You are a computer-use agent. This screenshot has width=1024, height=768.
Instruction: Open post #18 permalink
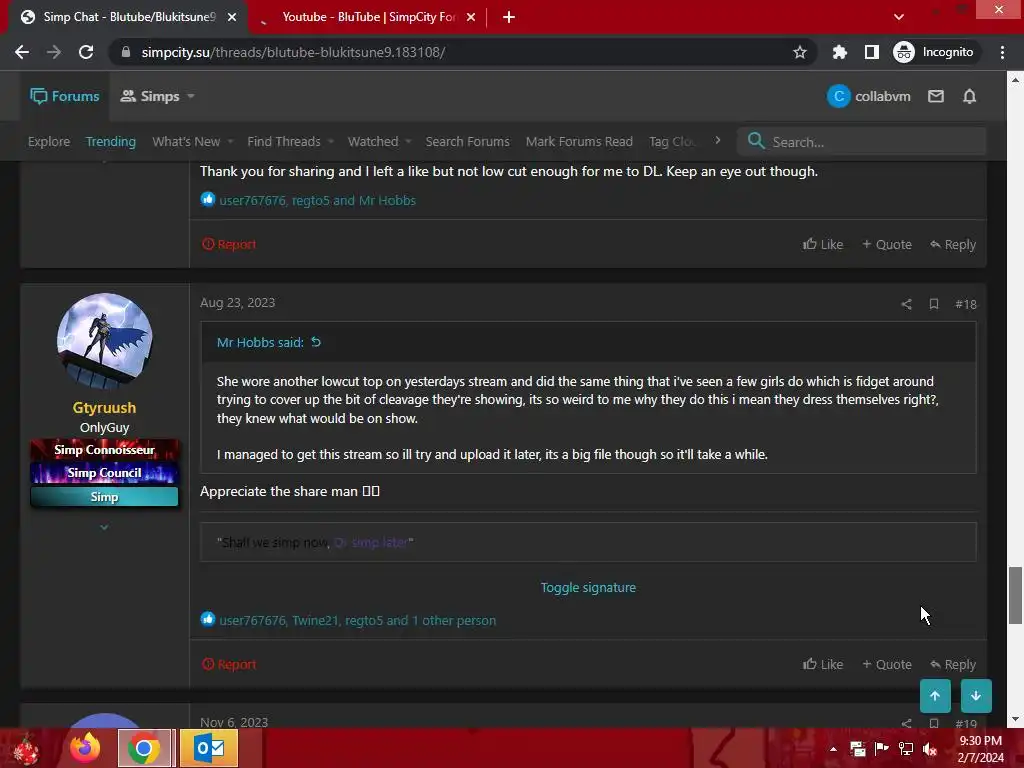[966, 304]
